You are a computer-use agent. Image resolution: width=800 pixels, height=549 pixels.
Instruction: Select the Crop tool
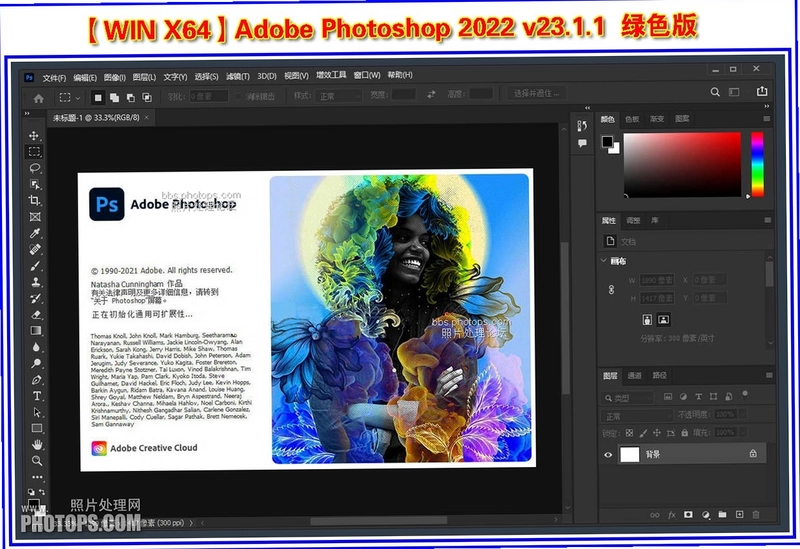click(x=35, y=201)
